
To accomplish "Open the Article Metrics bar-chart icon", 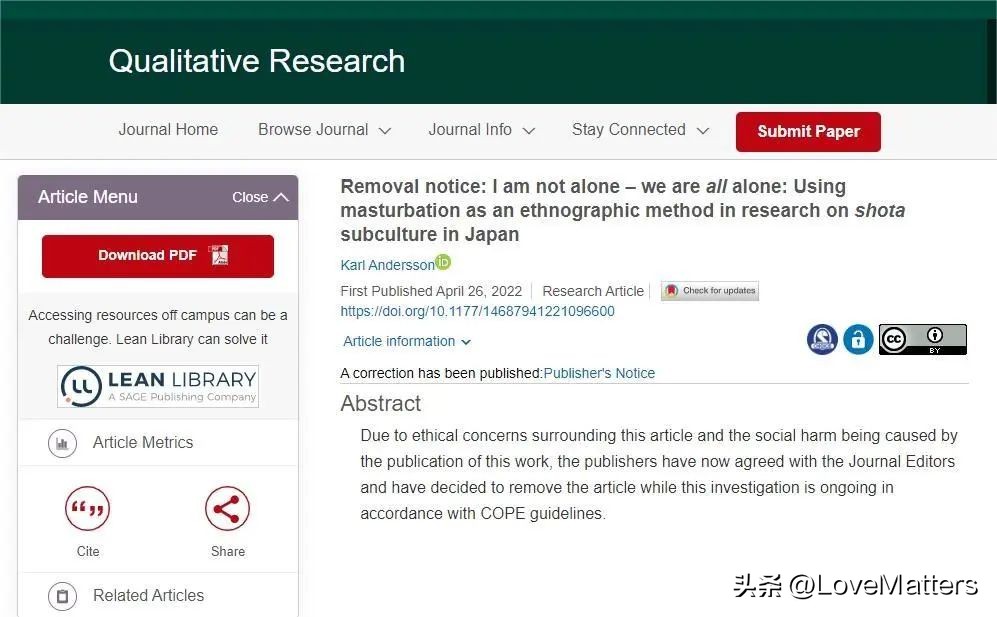I will (x=62, y=443).
